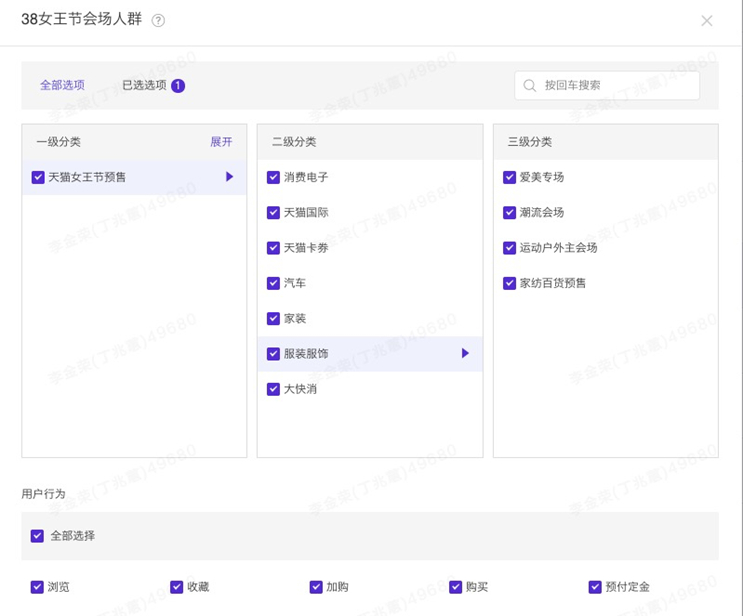Select the 爱美专场 row label
Screen dimensions: 743x616
click(542, 177)
